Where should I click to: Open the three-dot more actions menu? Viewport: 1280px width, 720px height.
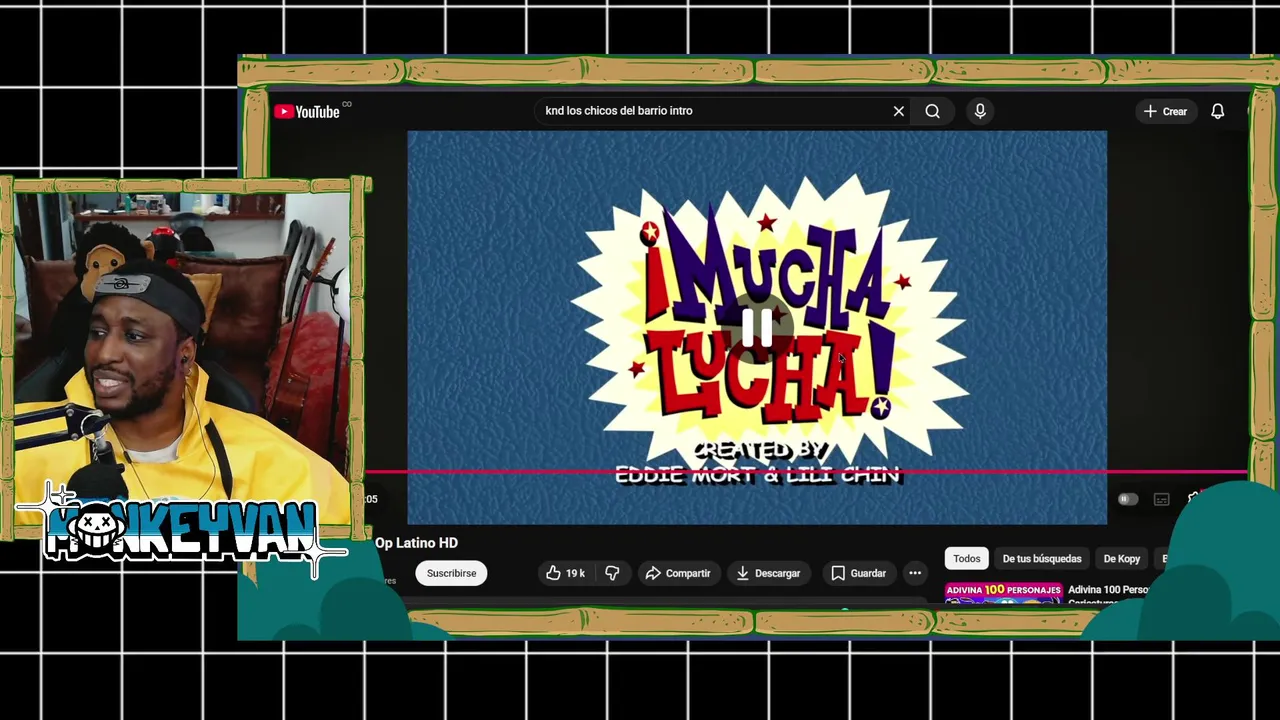[x=914, y=573]
